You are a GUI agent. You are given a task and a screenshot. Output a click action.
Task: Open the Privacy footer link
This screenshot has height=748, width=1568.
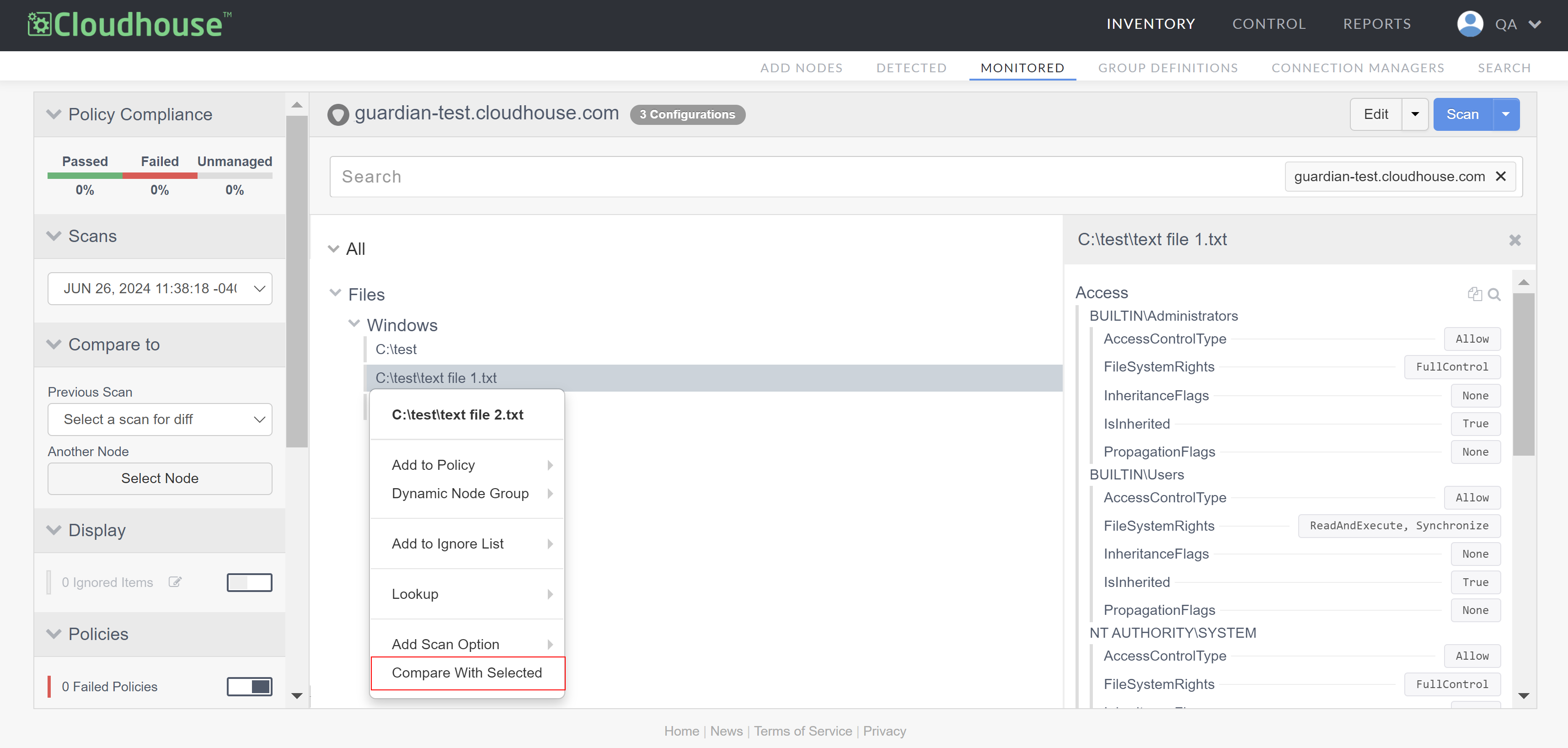(884, 731)
